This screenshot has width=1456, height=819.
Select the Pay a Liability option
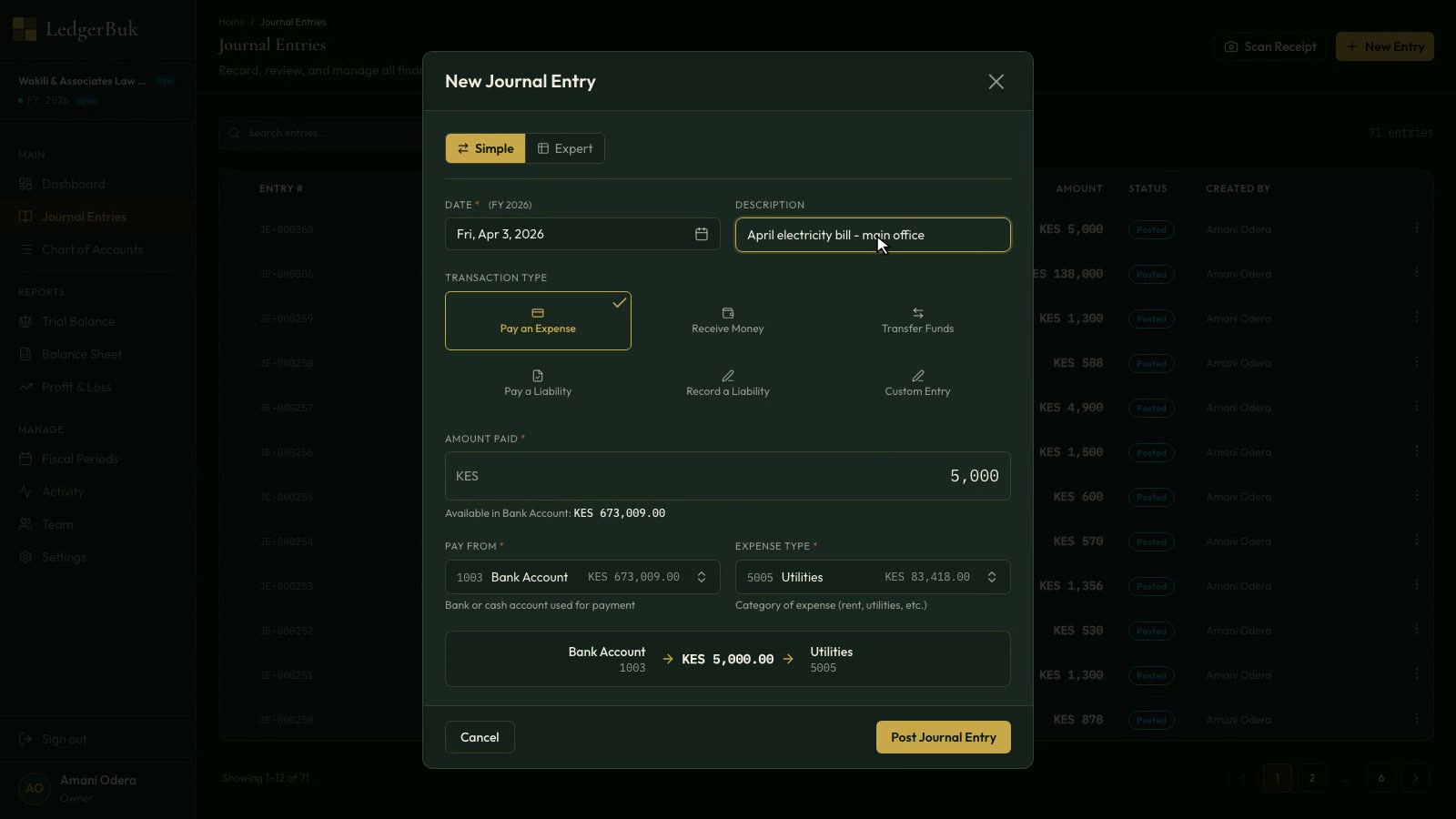coord(538,383)
